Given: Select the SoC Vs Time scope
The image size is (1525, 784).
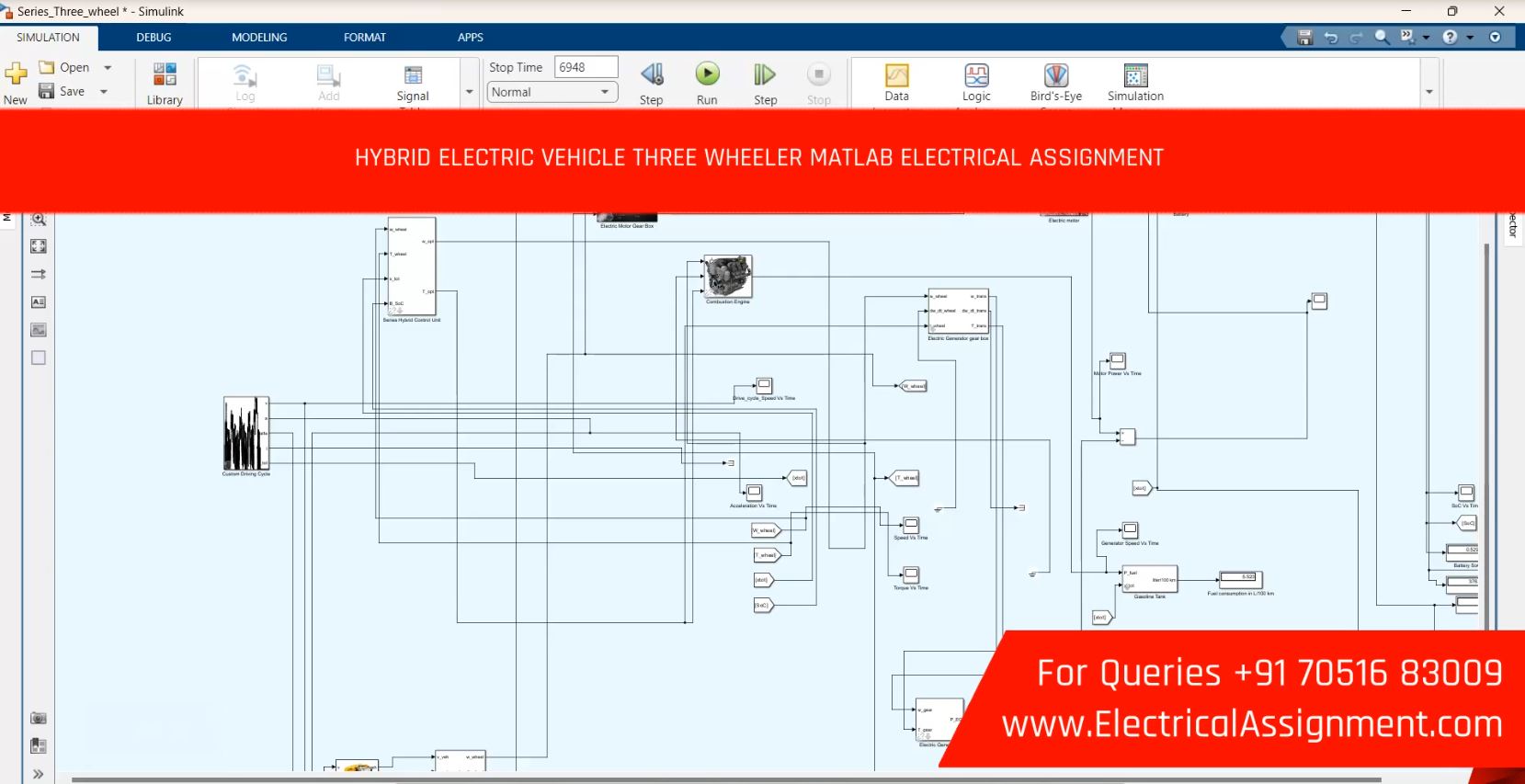Looking at the screenshot, I should coord(1466,493).
